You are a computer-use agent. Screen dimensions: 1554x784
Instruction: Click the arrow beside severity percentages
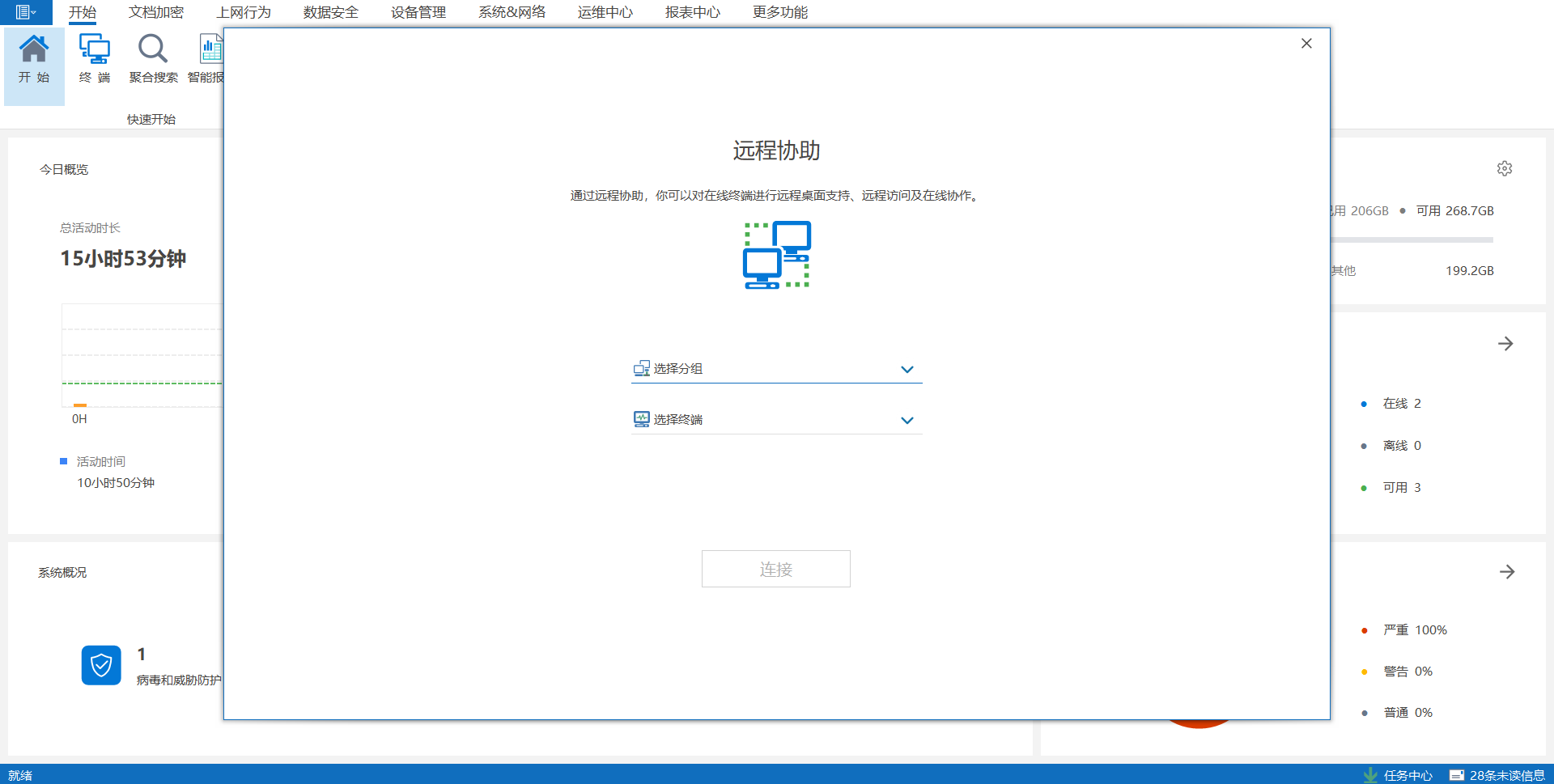(1506, 572)
